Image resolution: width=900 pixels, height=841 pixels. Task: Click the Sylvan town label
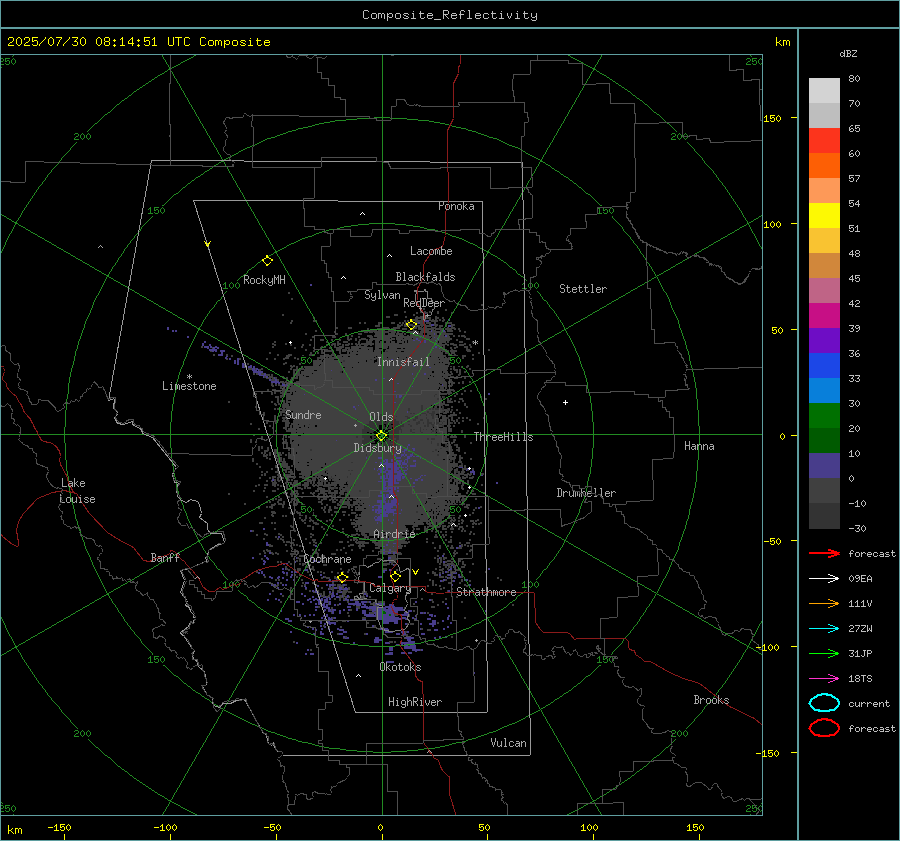[382, 295]
